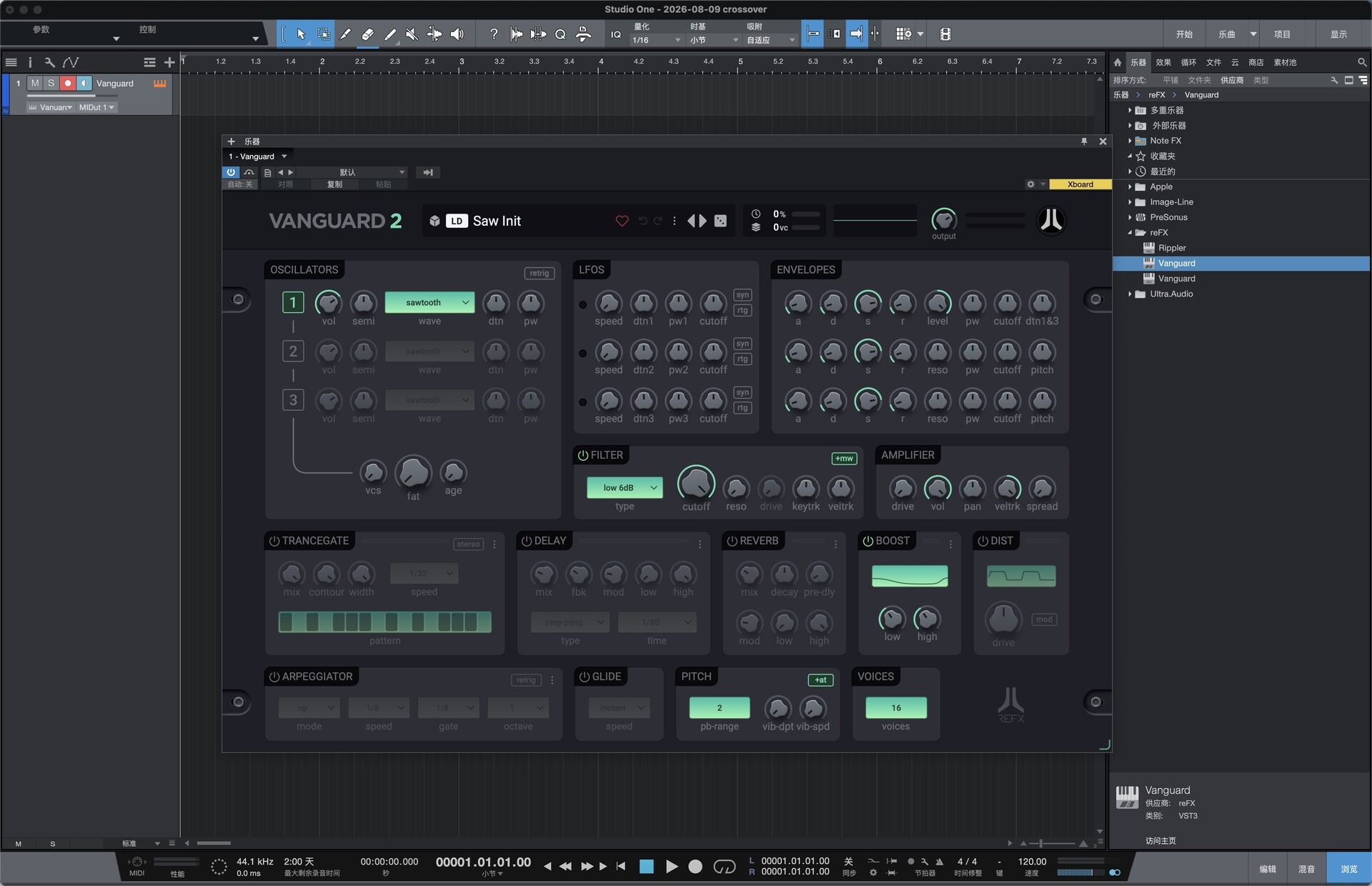Click the oscillator fat knob

413,472
